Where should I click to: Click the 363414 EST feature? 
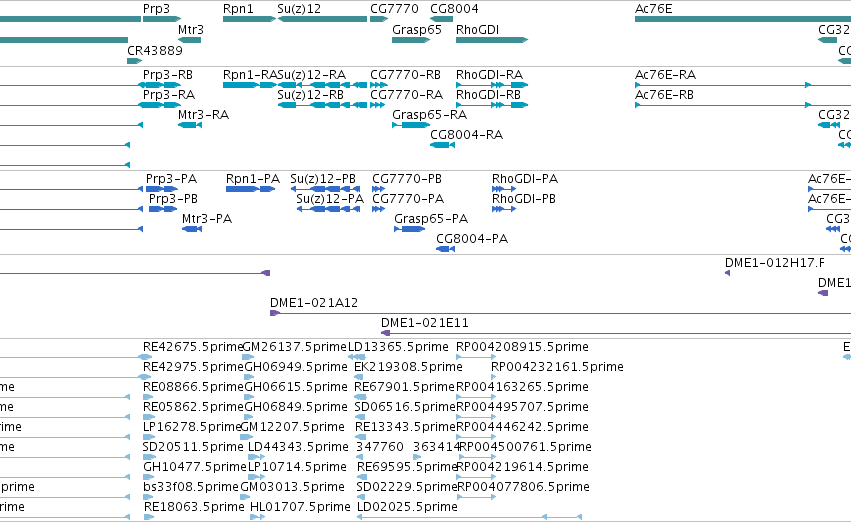[417, 457]
